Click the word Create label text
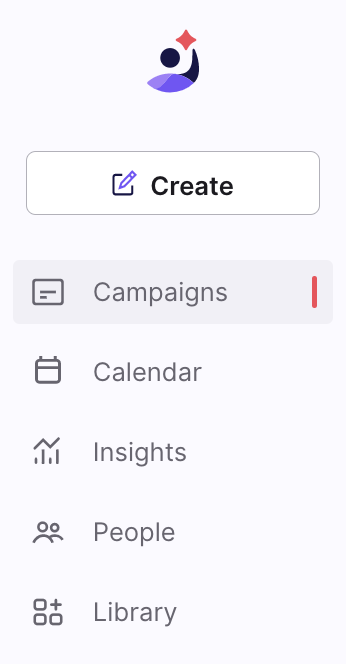Screen dimensions: 364x664 point(192,185)
